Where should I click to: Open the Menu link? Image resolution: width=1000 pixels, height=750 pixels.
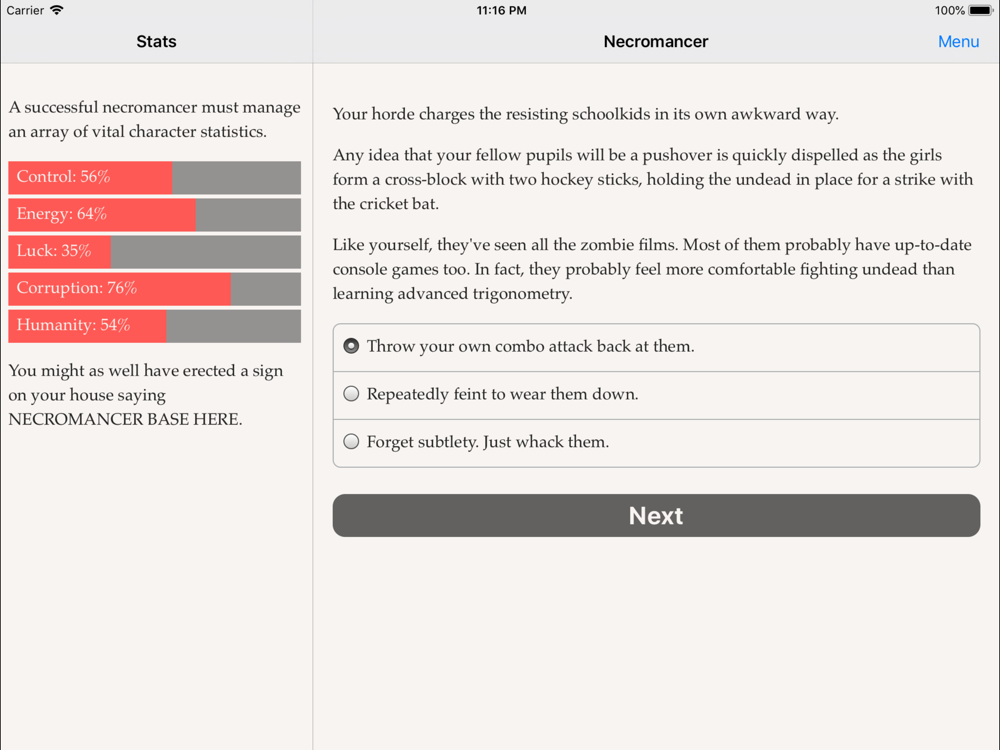pos(958,41)
